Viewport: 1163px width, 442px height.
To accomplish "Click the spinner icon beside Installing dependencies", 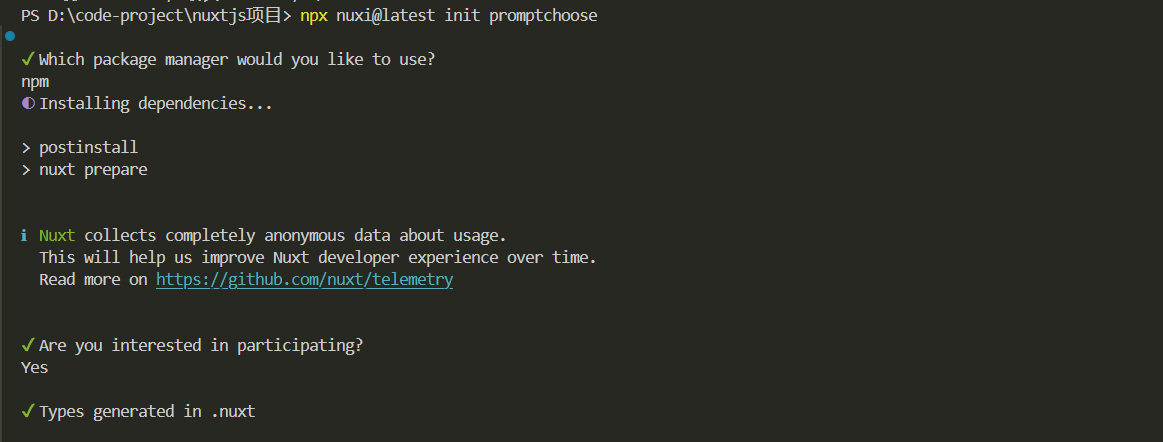I will (28, 104).
